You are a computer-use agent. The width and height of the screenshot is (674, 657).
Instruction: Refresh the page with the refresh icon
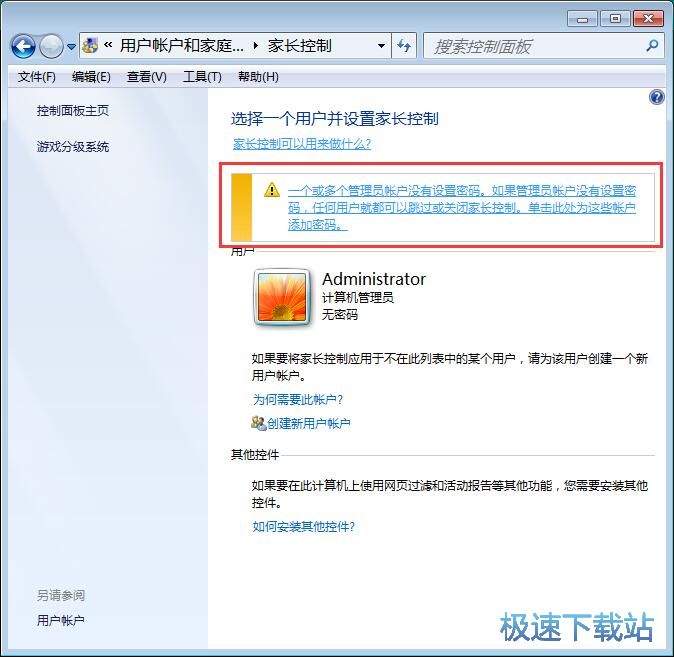(x=404, y=46)
